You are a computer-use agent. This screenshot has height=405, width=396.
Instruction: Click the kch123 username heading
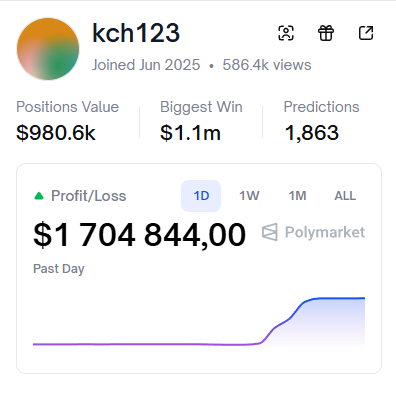point(136,33)
